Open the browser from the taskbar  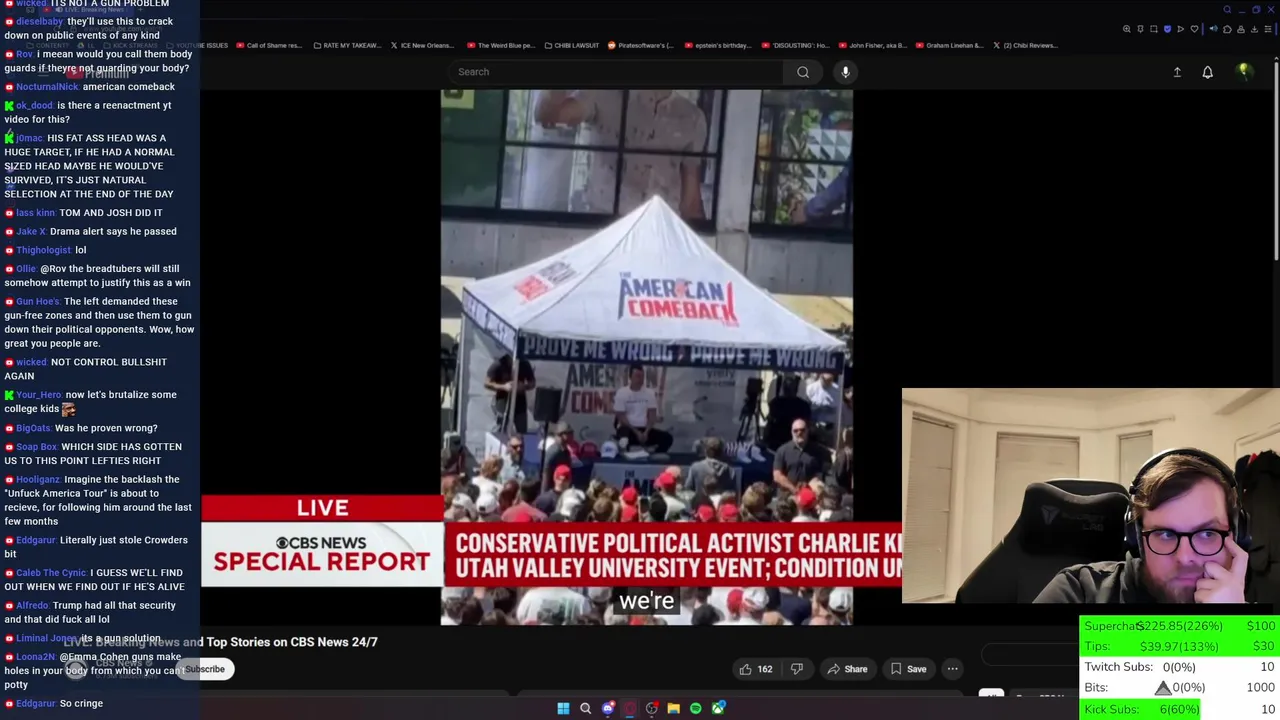coord(630,709)
